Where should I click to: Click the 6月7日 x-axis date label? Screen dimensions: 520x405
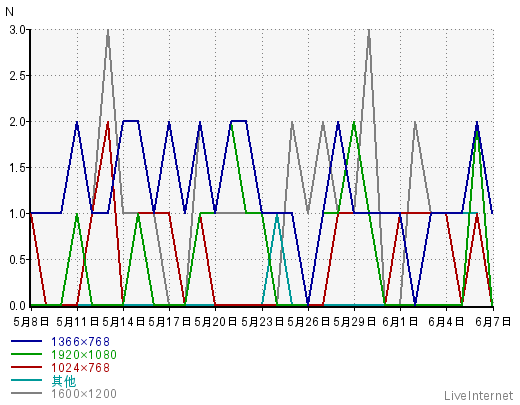[x=493, y=322]
